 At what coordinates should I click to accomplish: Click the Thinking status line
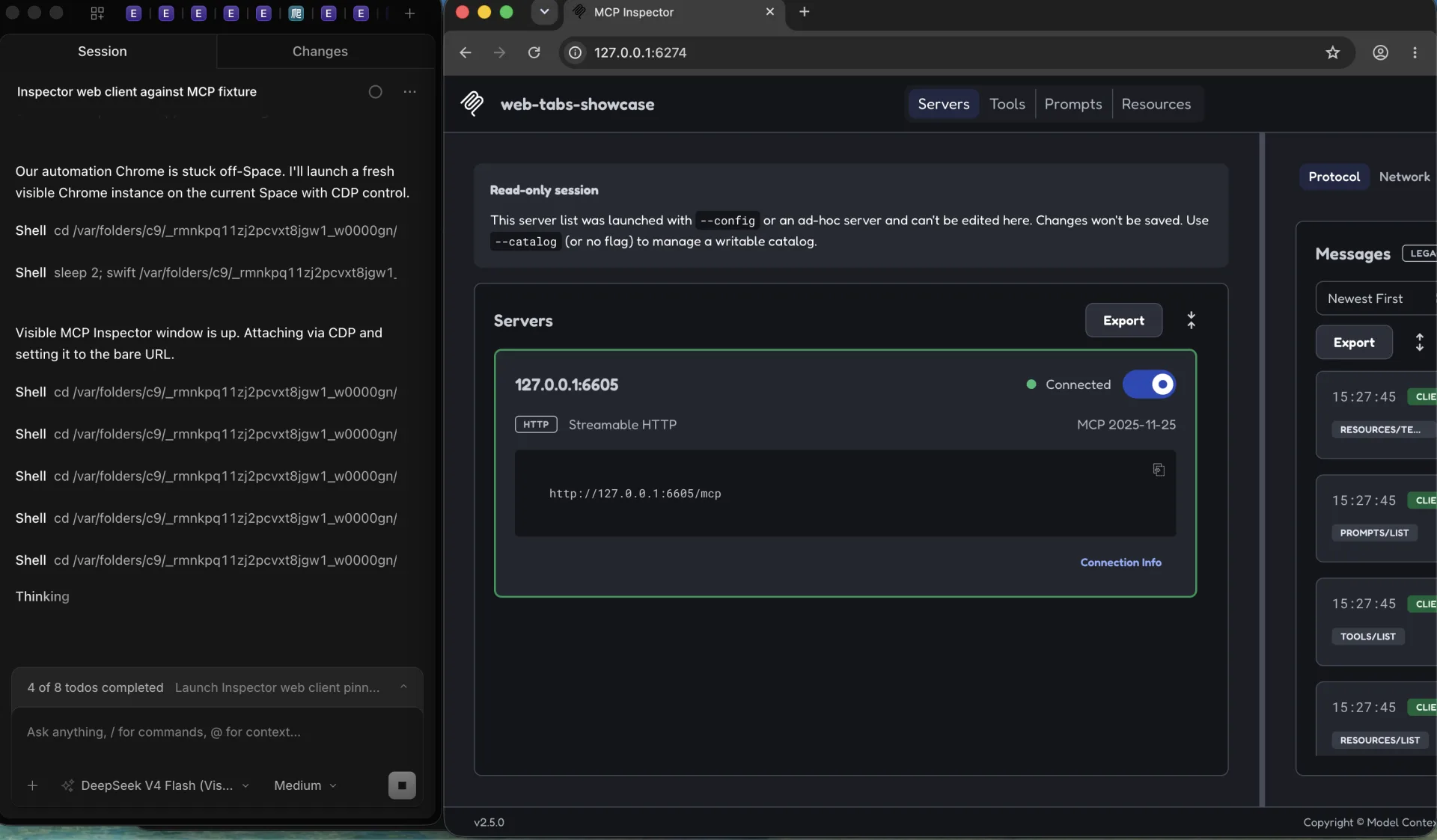pos(42,596)
